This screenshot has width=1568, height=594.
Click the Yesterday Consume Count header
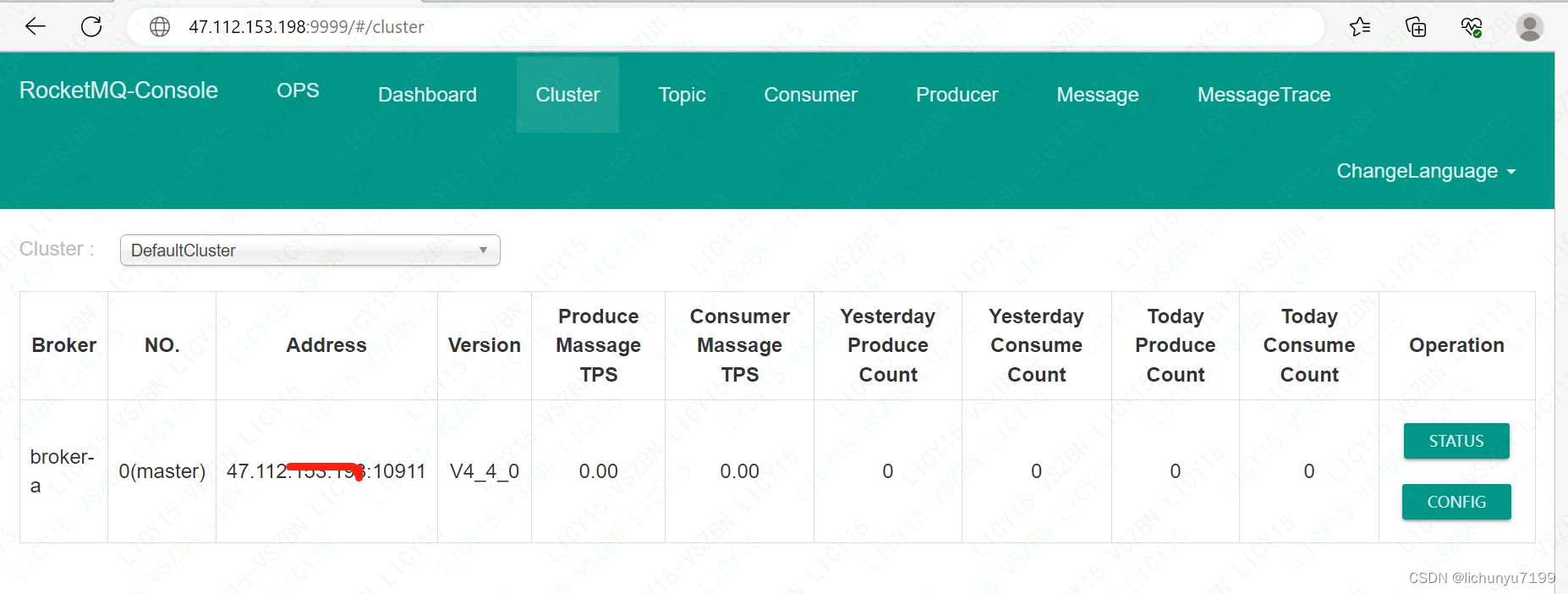tap(1036, 345)
